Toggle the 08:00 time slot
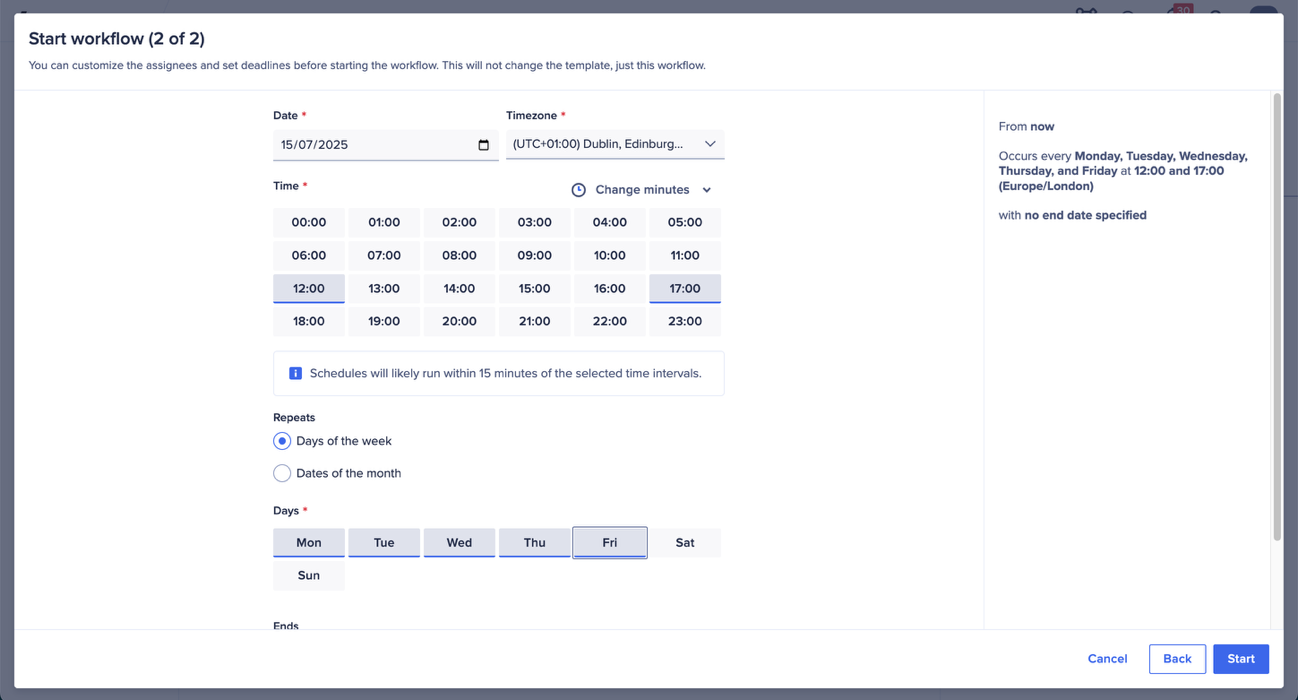 459,255
